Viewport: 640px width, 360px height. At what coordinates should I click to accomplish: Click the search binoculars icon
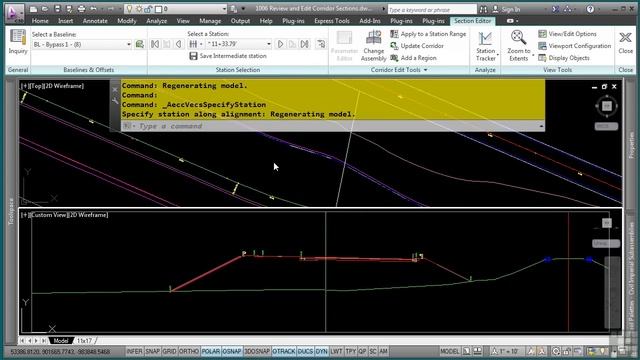pyautogui.click(x=483, y=9)
